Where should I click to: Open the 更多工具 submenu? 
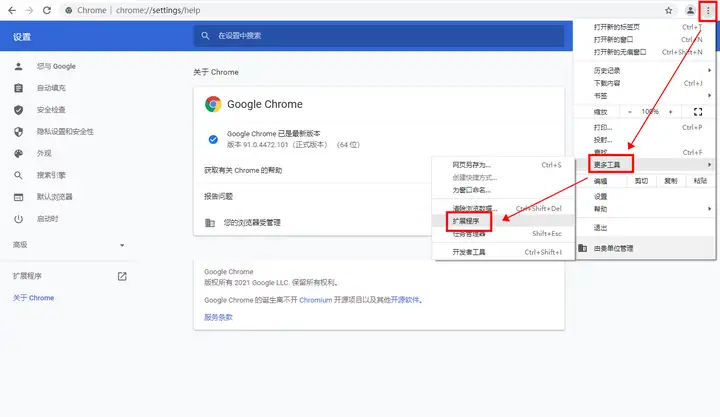pyautogui.click(x=645, y=164)
